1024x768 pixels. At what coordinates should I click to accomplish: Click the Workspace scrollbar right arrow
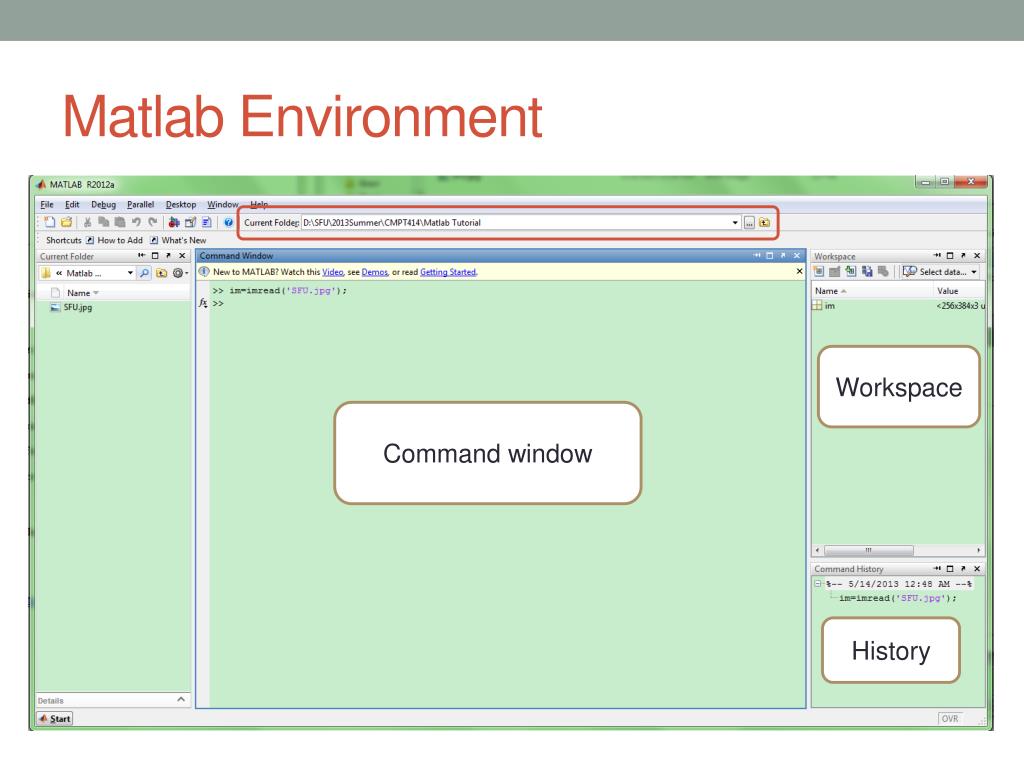click(978, 550)
